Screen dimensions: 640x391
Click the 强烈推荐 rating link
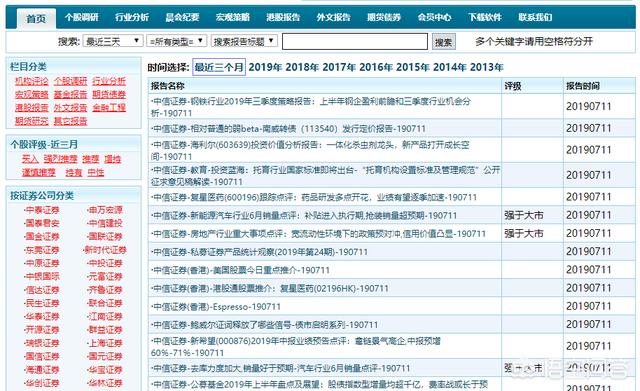(x=60, y=159)
